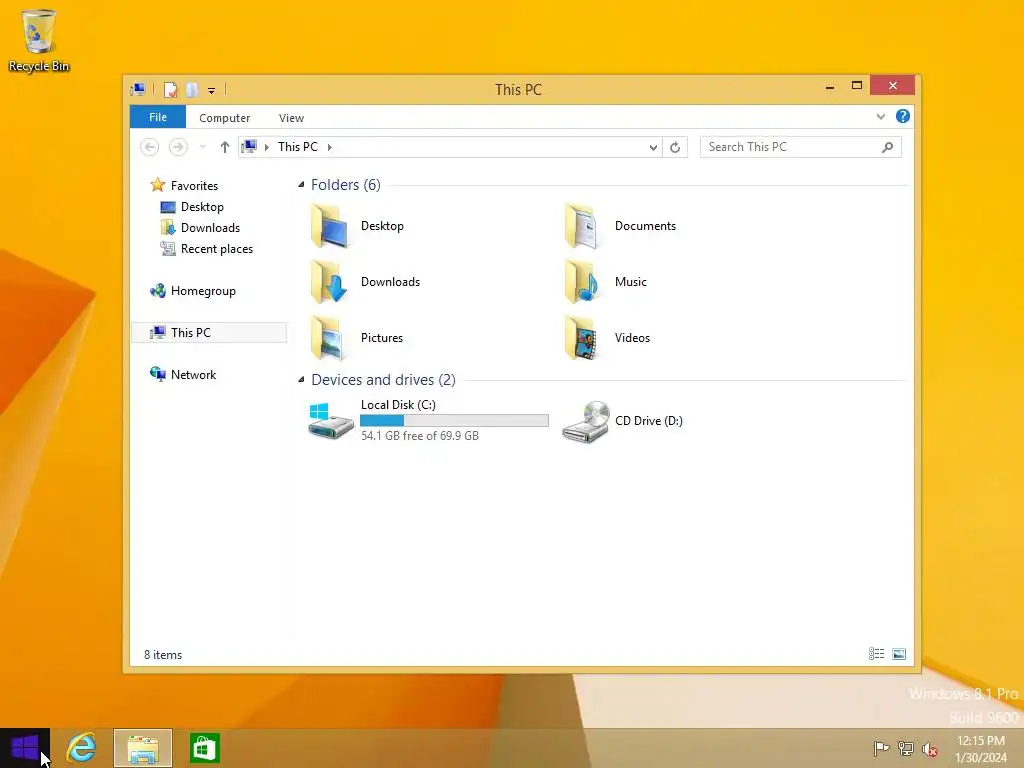Go up one level with Up arrow
Image resolution: width=1024 pixels, height=768 pixels.
225,147
